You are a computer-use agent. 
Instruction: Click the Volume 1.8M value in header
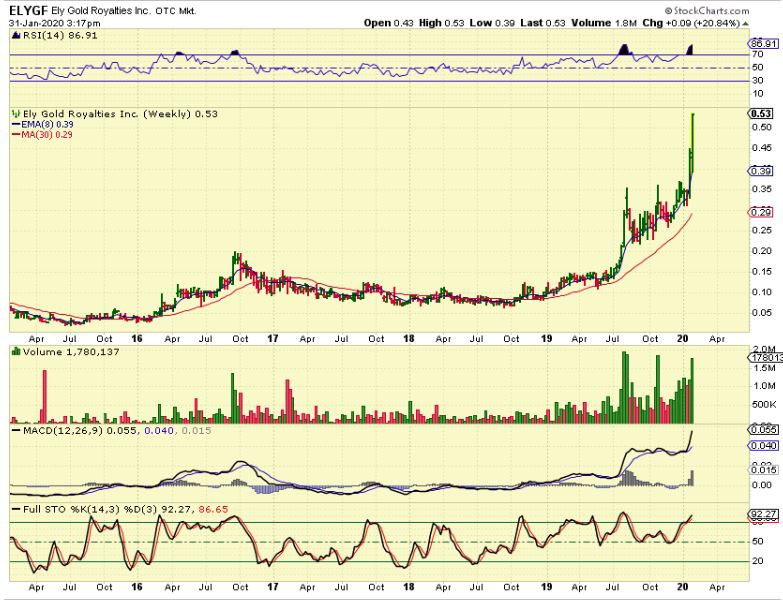pos(604,23)
